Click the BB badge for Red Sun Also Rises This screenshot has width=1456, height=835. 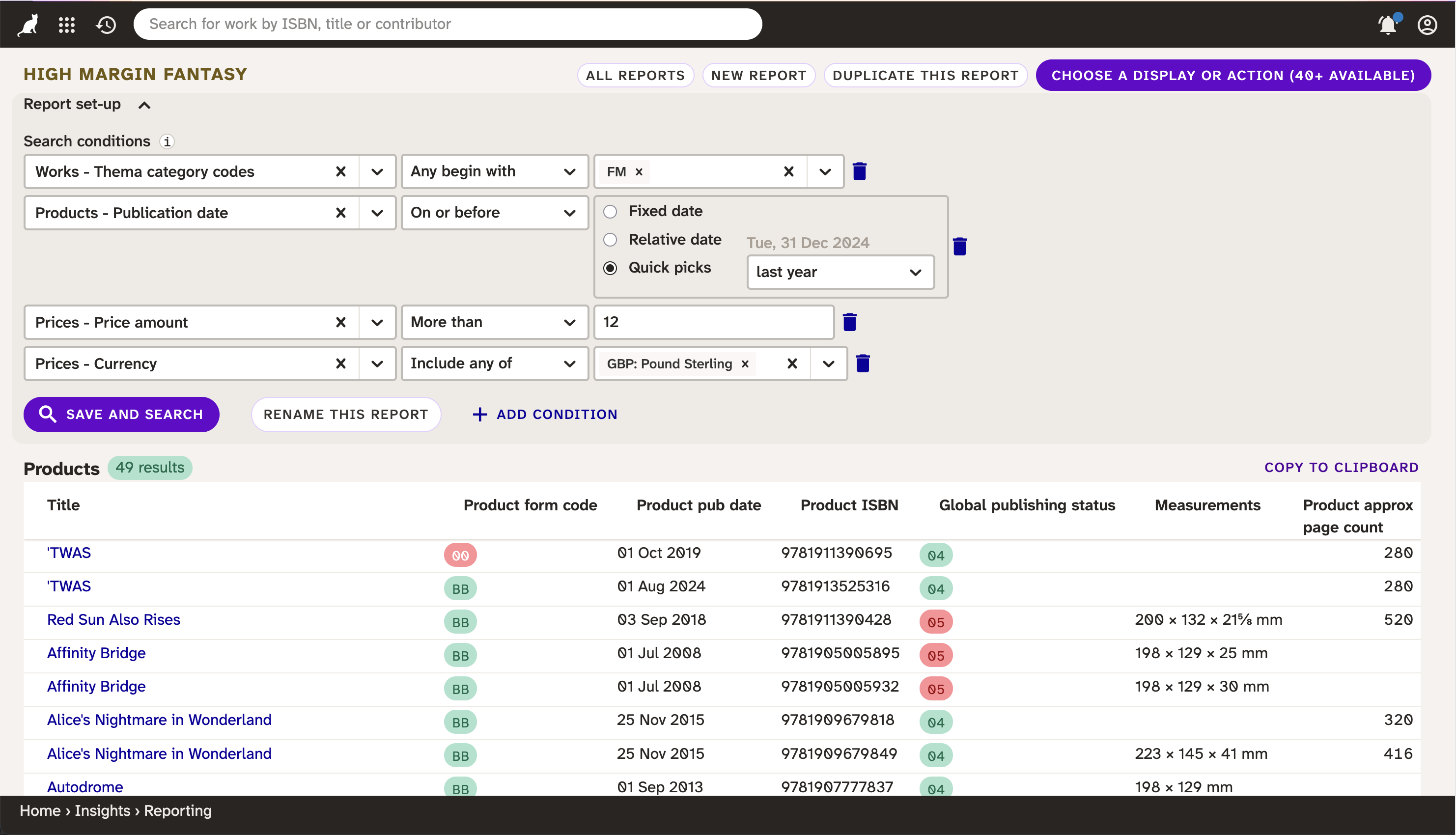(x=460, y=622)
